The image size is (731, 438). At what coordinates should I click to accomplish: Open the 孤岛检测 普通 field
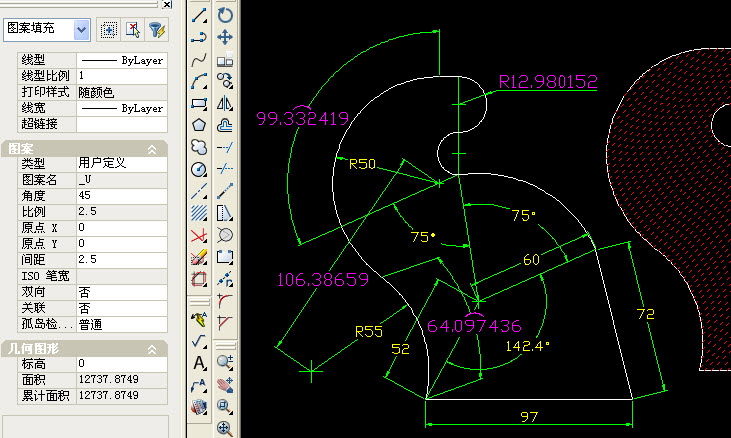[122, 324]
